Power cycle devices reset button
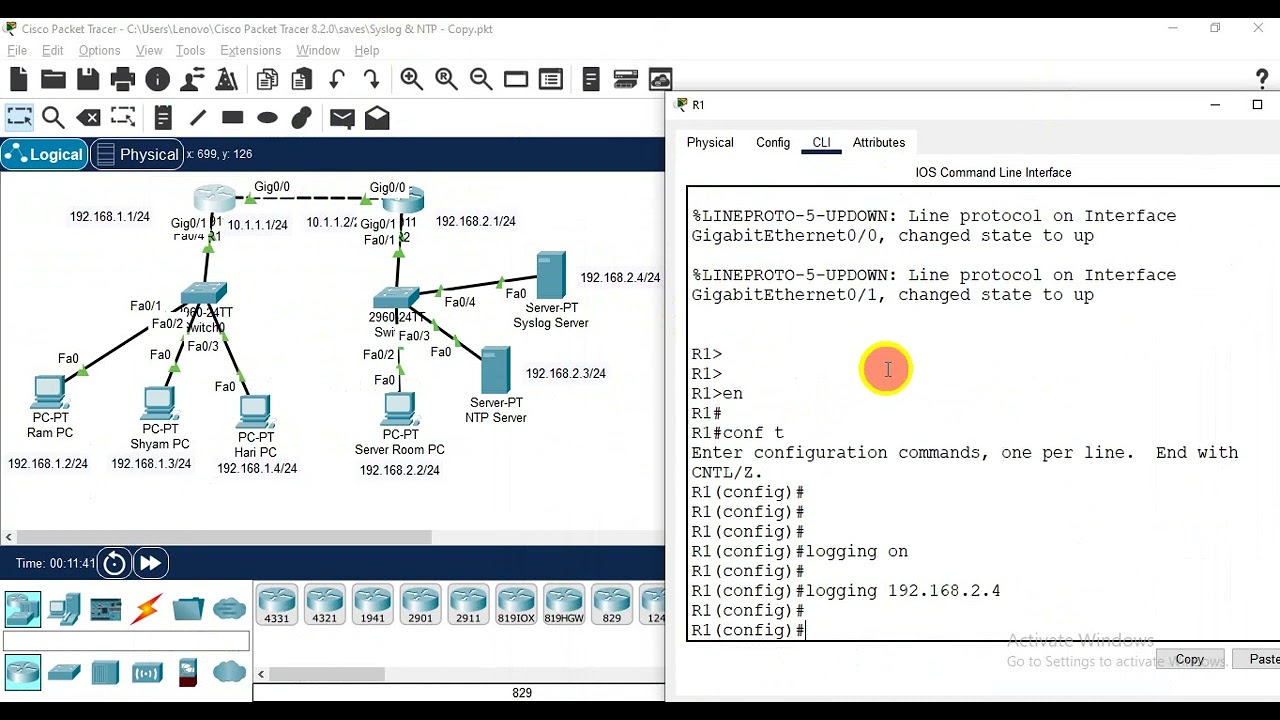Viewport: 1280px width, 720px height. tap(115, 563)
